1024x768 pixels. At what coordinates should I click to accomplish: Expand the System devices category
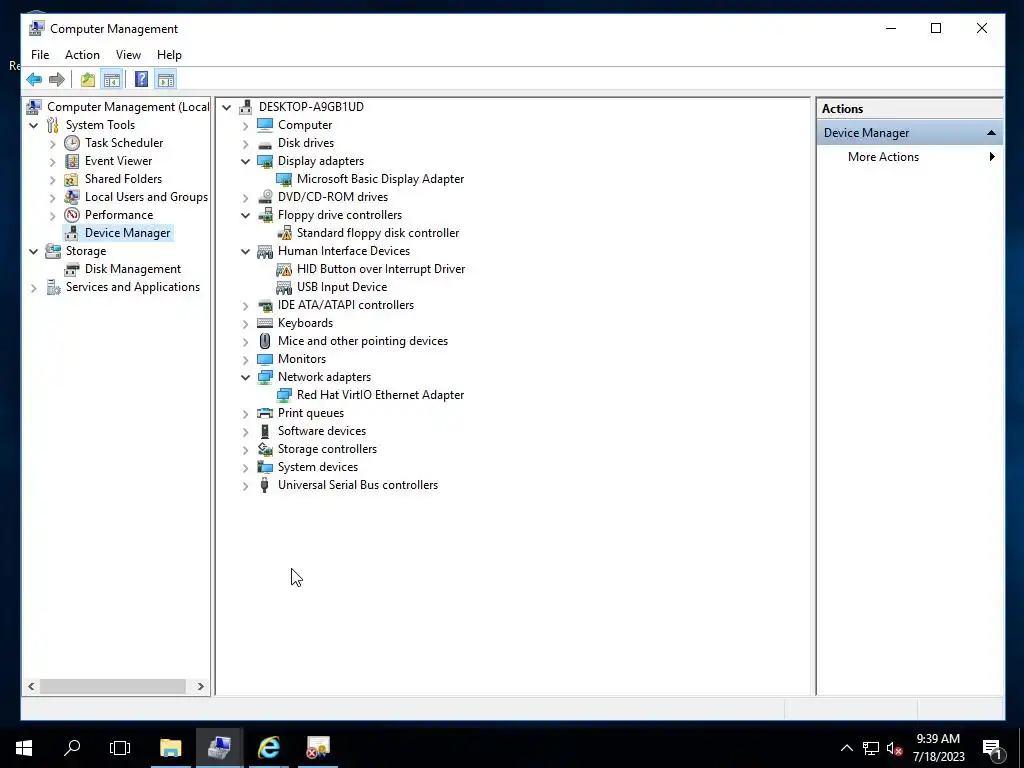pyautogui.click(x=246, y=468)
